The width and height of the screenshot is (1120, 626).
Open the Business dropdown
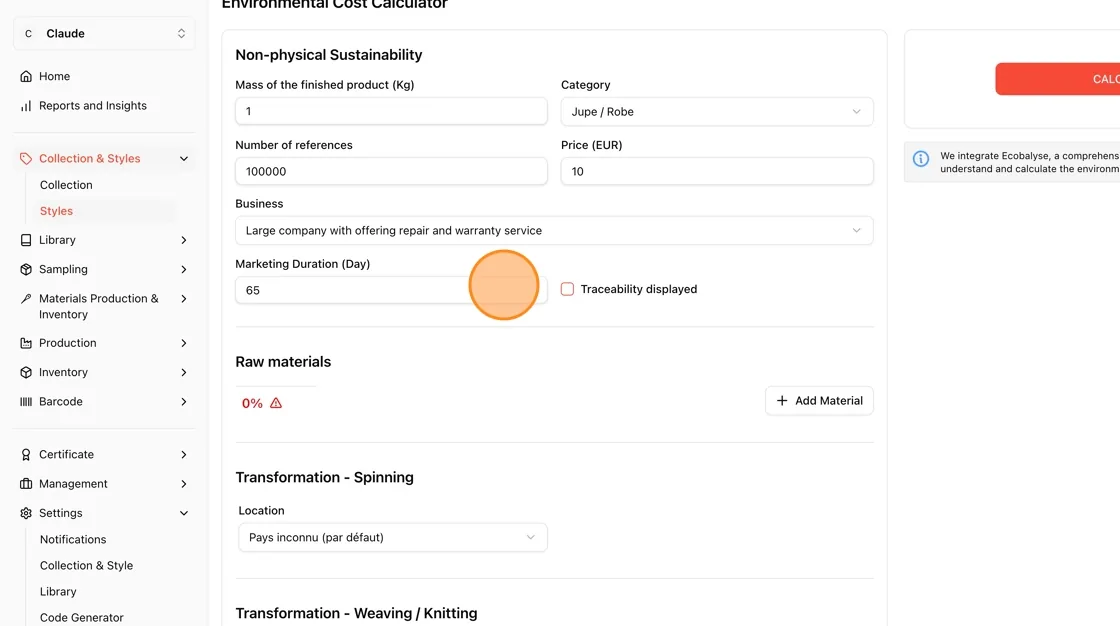554,230
